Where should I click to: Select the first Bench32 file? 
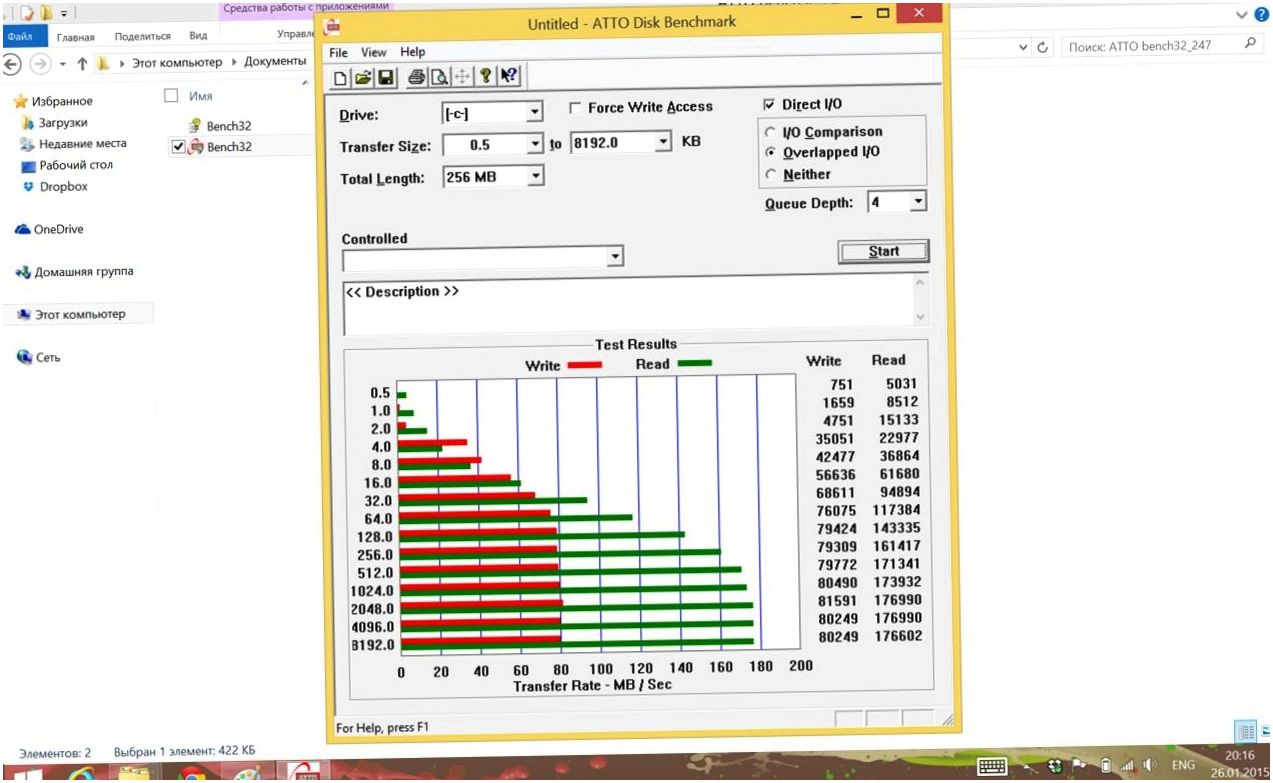point(220,126)
